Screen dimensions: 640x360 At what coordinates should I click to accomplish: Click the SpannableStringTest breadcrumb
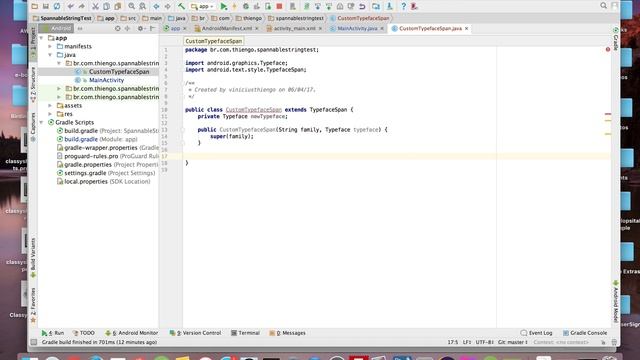[62, 18]
